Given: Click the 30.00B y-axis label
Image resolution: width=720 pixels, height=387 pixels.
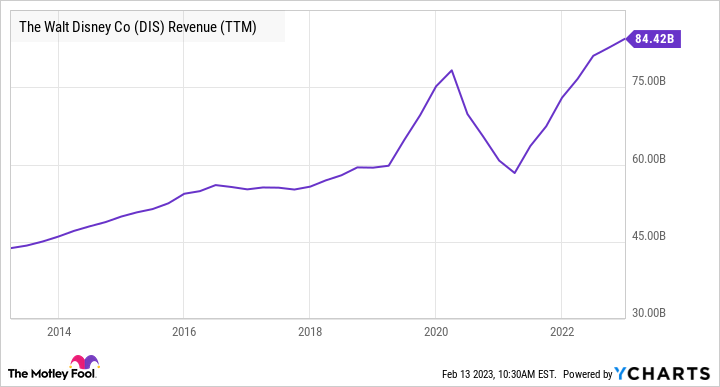Looking at the screenshot, I should pyautogui.click(x=648, y=313).
